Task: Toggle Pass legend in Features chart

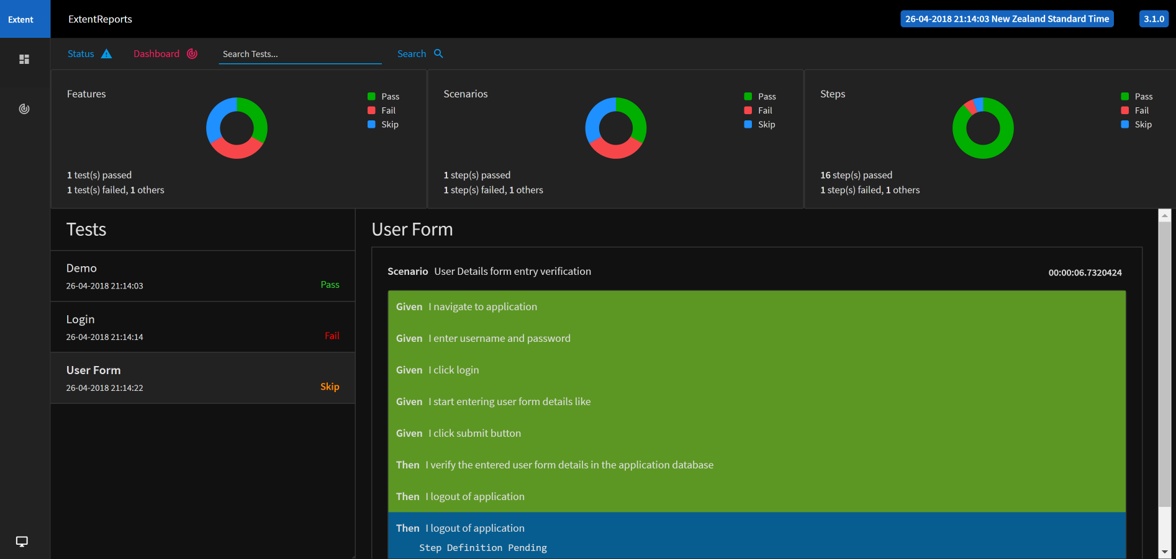Action: tap(384, 97)
